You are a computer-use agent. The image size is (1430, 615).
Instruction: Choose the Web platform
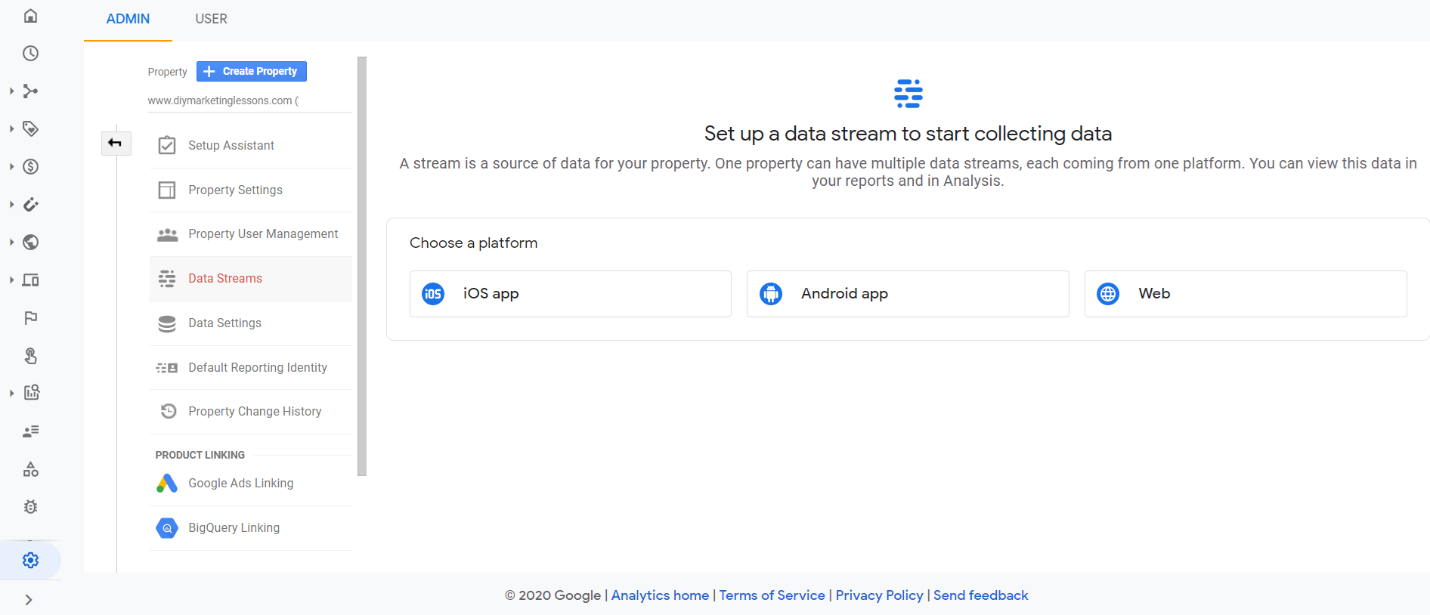pyautogui.click(x=1245, y=294)
